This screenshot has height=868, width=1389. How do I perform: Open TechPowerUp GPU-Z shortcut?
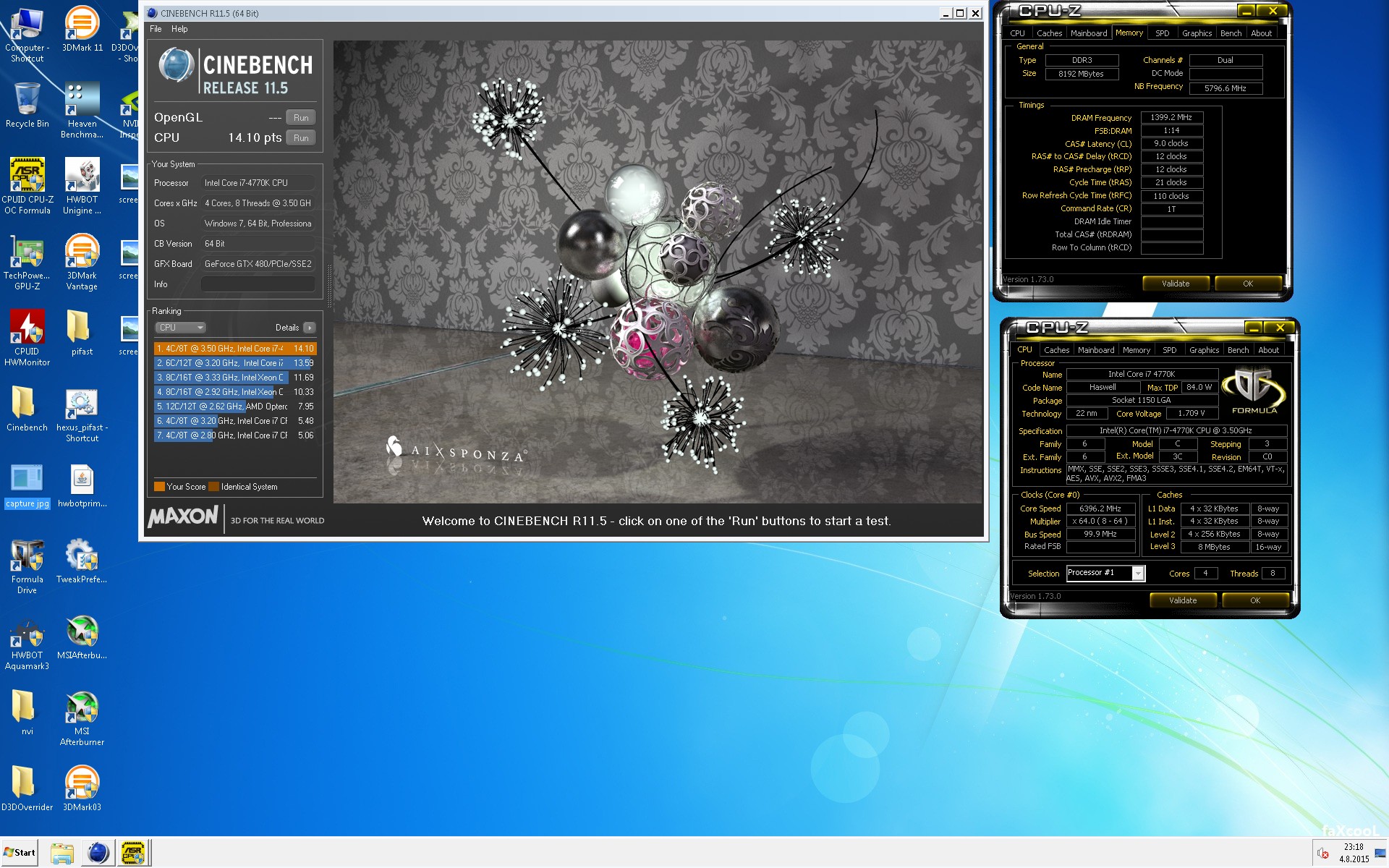coord(27,262)
